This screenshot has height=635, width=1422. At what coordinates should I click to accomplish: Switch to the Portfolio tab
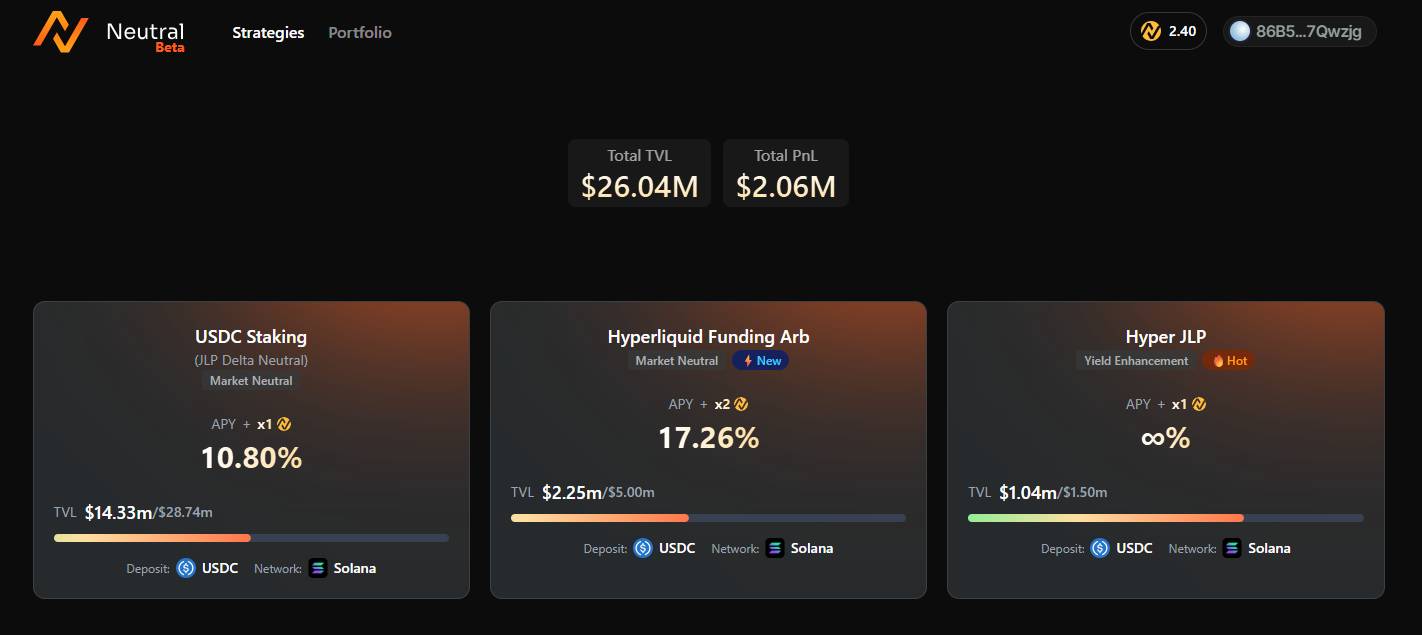click(x=360, y=32)
